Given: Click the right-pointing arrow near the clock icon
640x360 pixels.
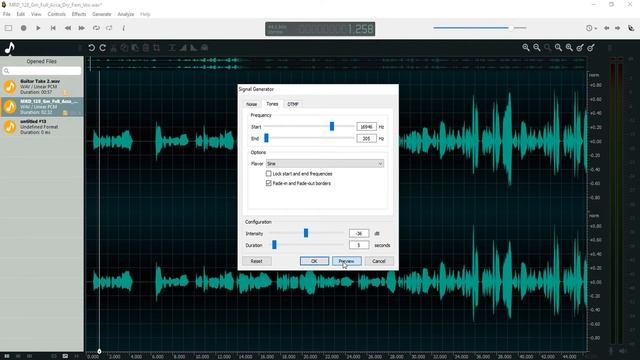Looking at the screenshot, I should tap(618, 28).
